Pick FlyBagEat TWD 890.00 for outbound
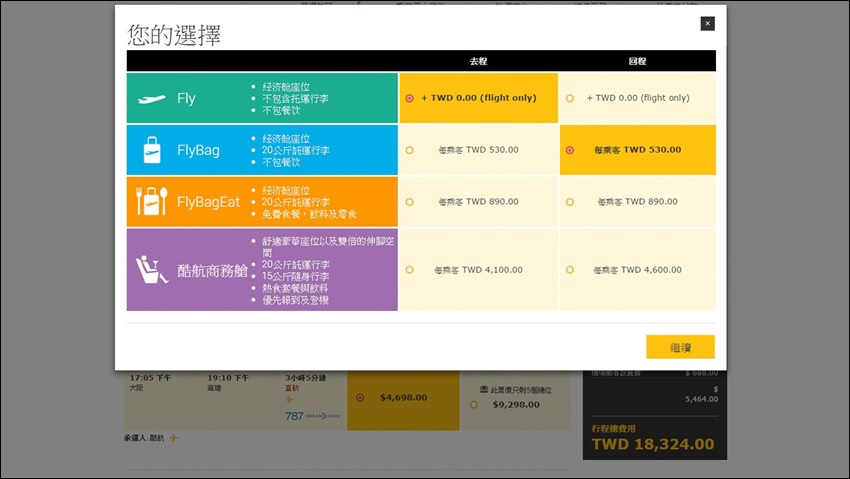 tap(410, 202)
